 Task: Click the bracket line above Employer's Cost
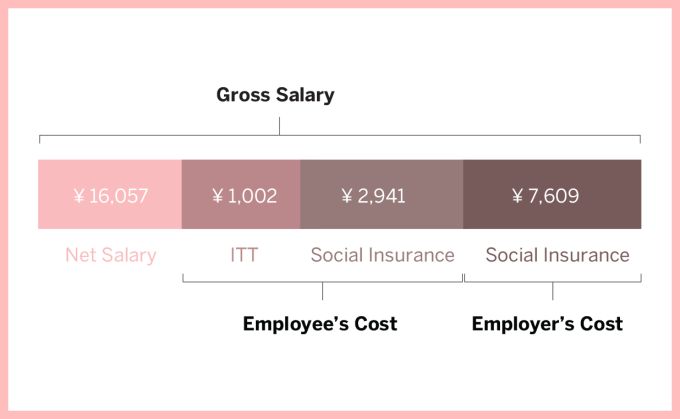pyautogui.click(x=600, y=281)
